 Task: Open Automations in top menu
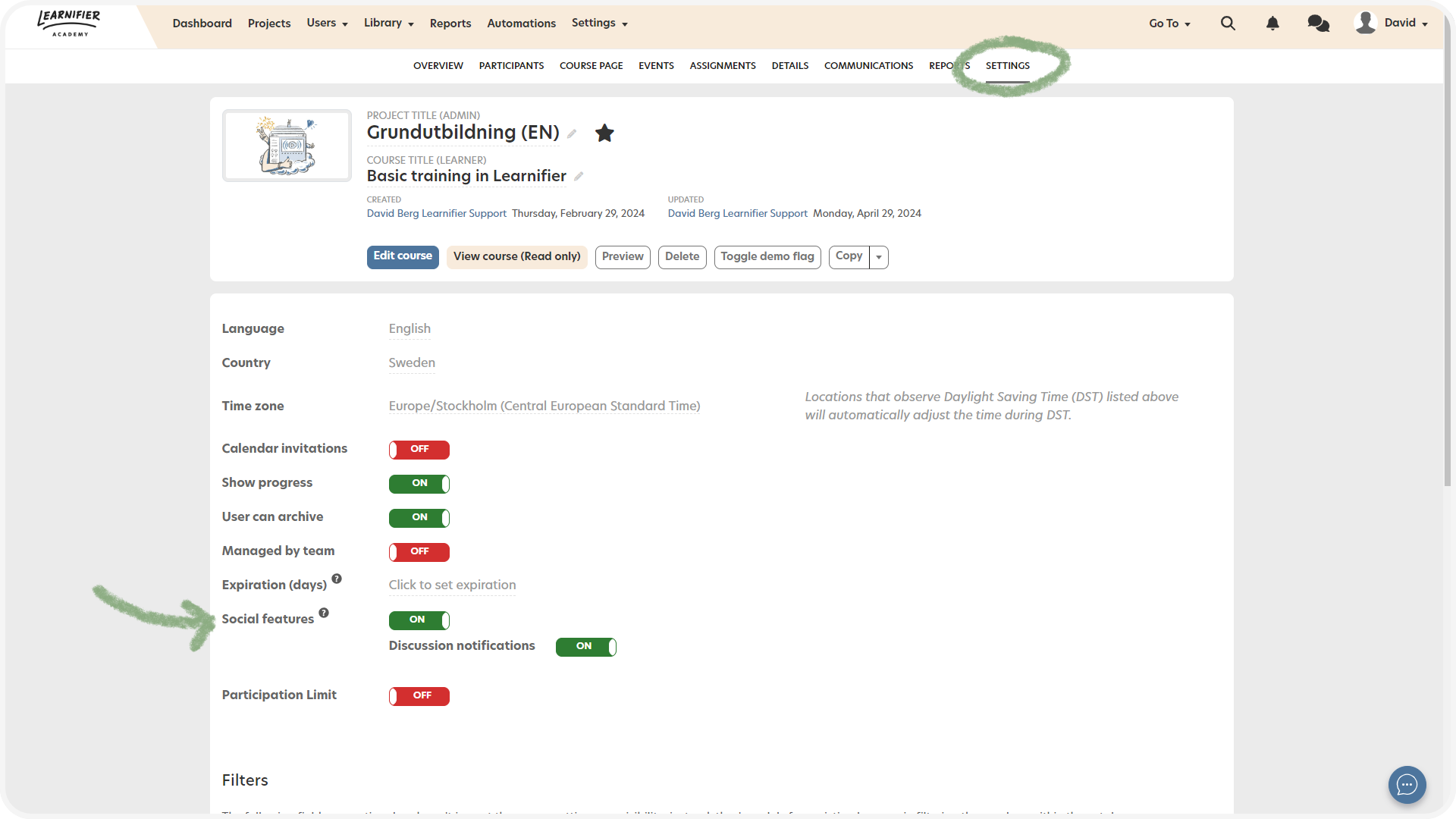click(522, 24)
